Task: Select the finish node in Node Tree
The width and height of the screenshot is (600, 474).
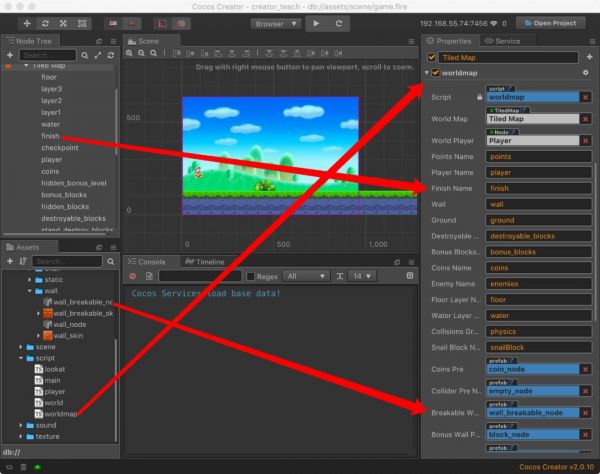Action: (50, 136)
